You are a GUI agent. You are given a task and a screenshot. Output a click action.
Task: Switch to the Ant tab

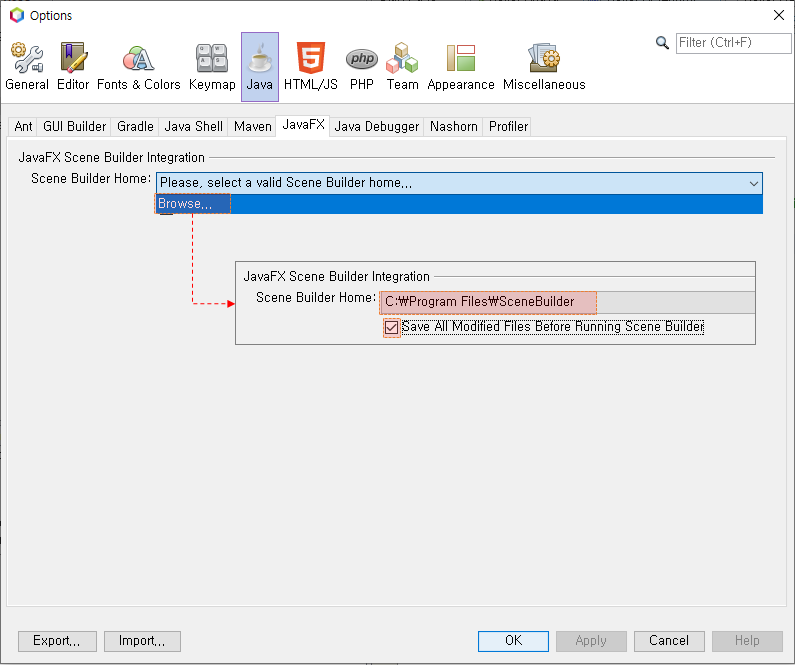point(23,126)
